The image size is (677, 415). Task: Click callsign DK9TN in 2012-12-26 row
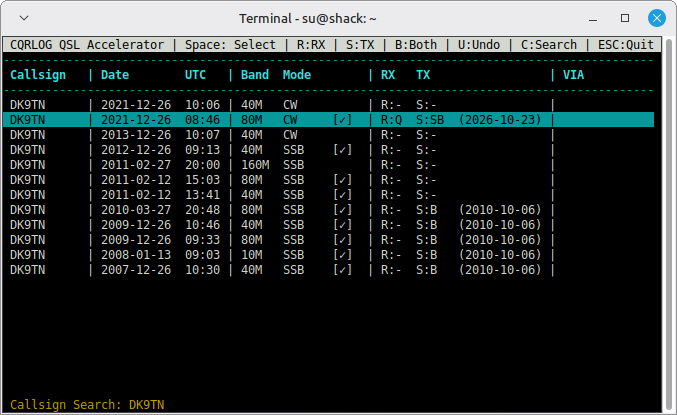28,150
